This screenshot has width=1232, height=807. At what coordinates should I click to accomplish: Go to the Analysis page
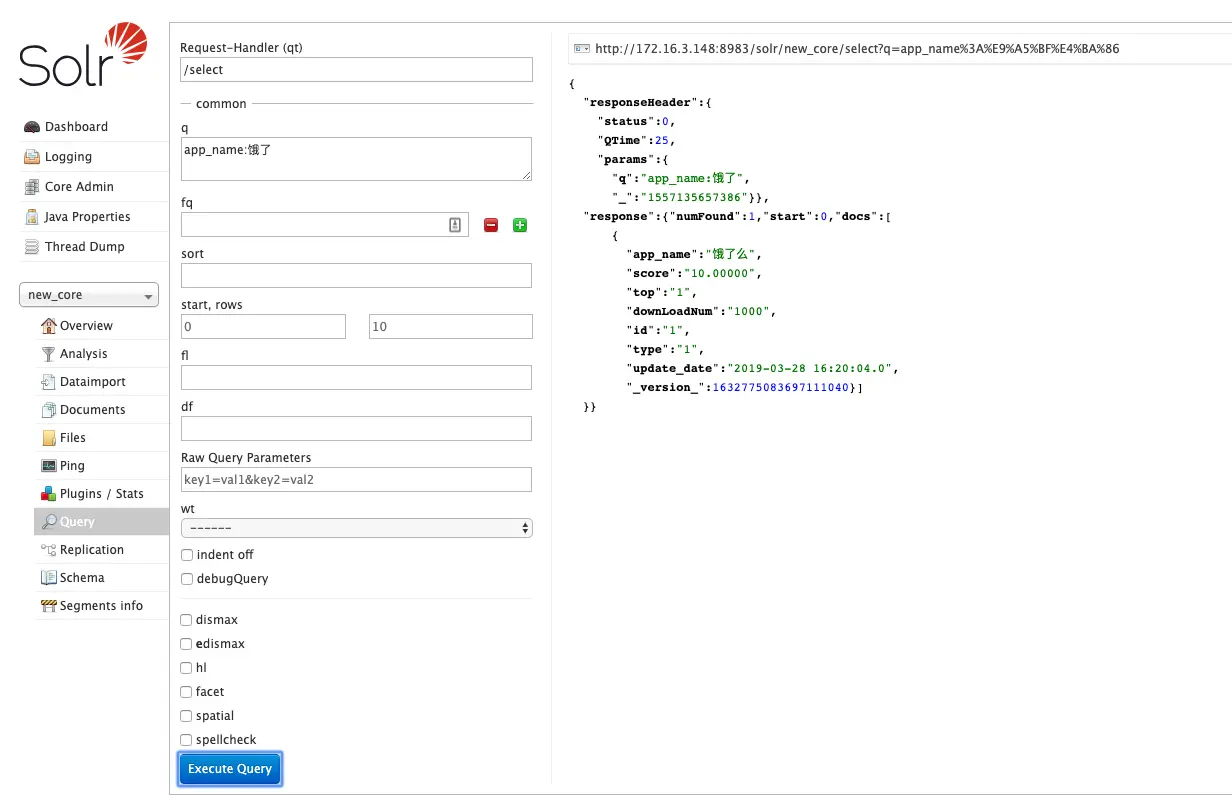[x=83, y=354]
